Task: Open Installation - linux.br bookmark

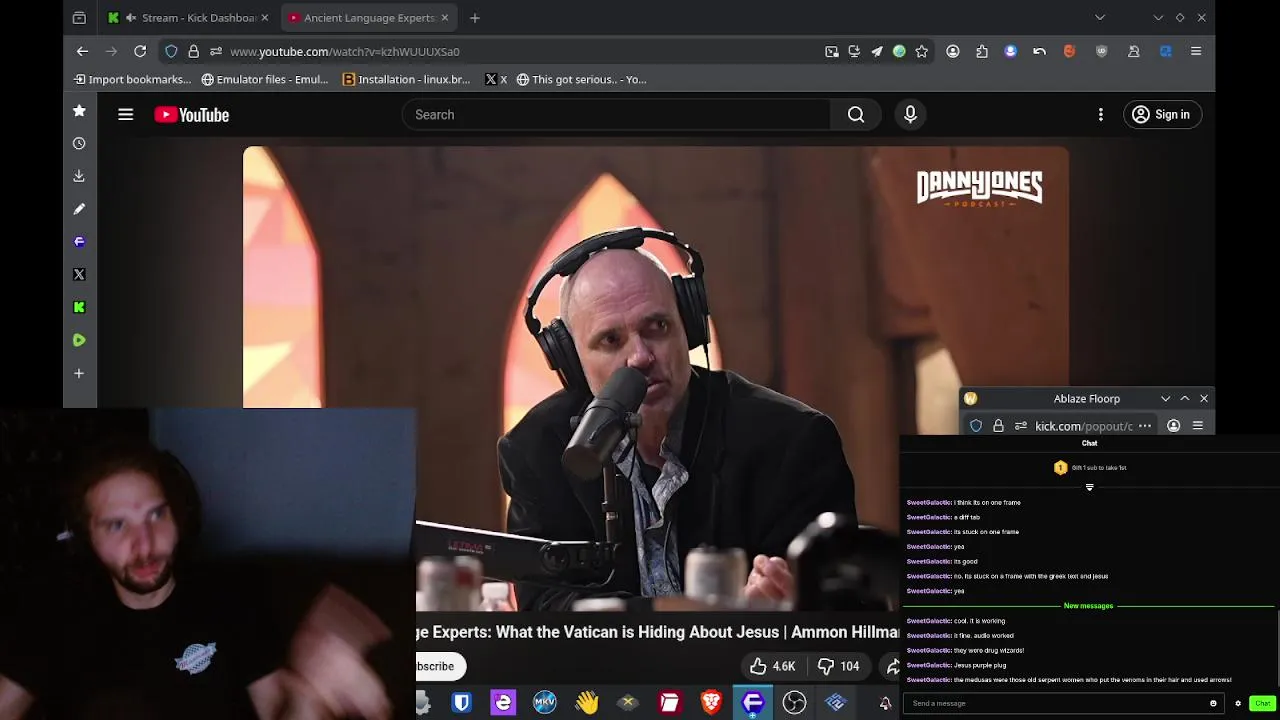Action: [x=406, y=79]
